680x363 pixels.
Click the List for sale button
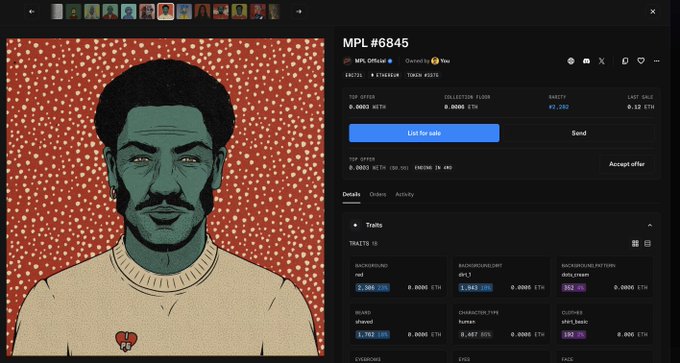coord(424,133)
